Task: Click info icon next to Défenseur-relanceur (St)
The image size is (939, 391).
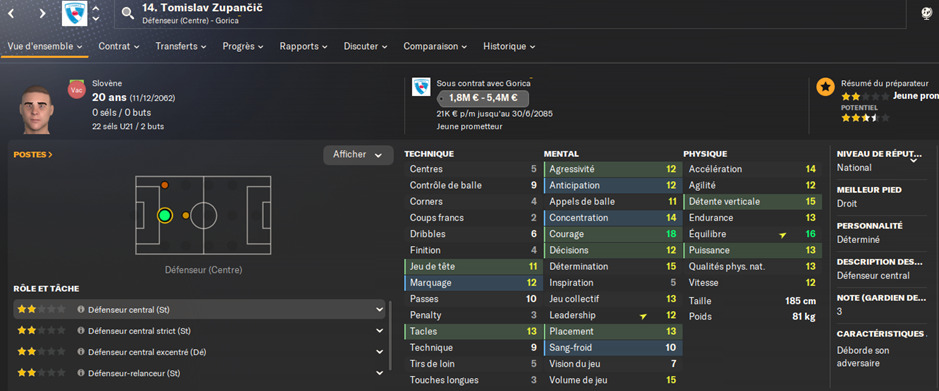Action: 81,373
